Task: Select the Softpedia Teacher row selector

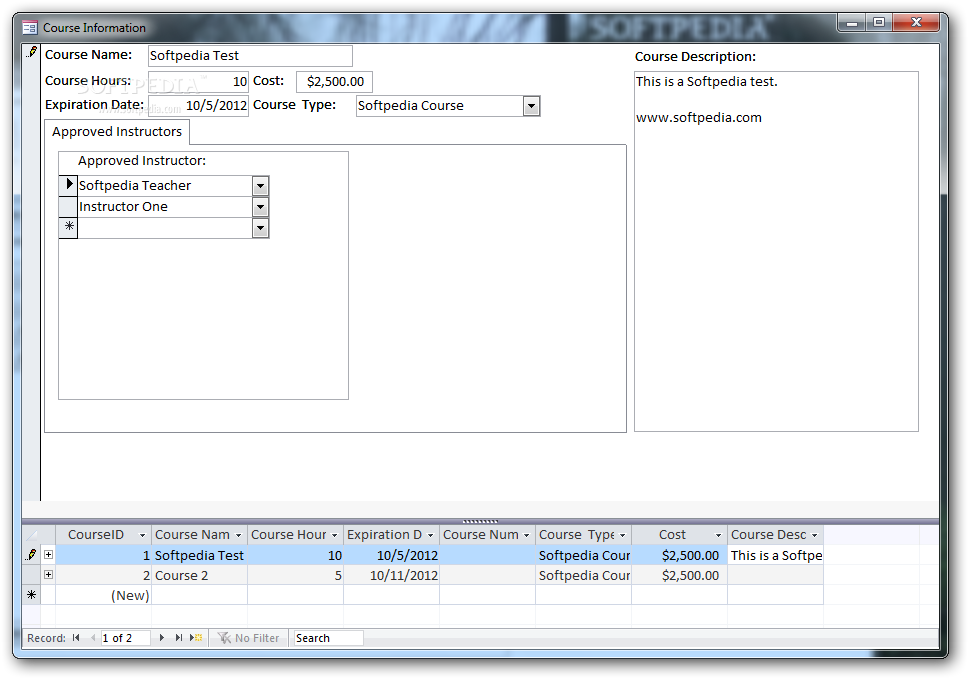Action: pos(68,185)
